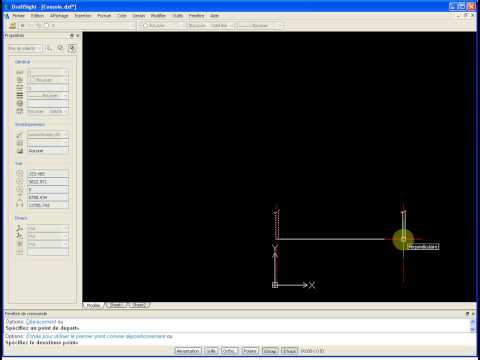Click the Vue field showing 0
The width and height of the screenshot is (480, 360).
48,190
